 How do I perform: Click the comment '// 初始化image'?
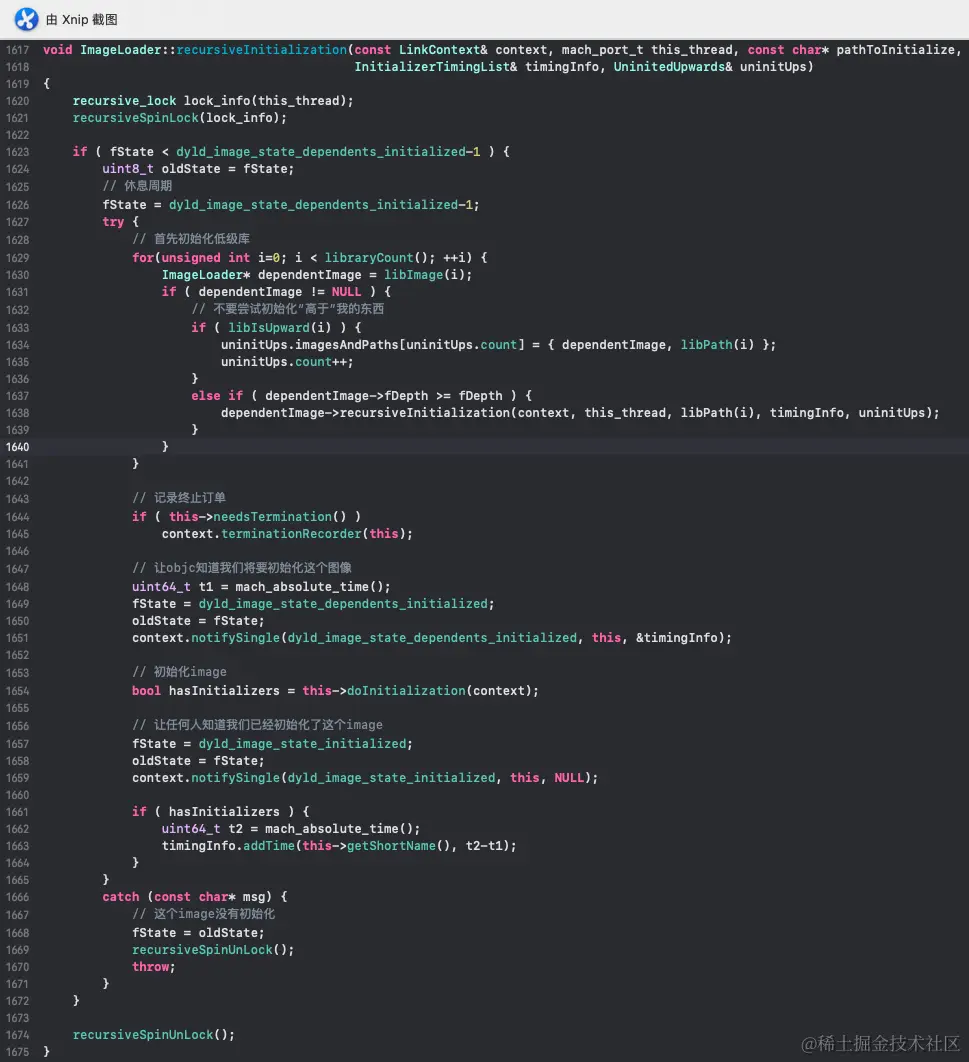[x=179, y=672]
